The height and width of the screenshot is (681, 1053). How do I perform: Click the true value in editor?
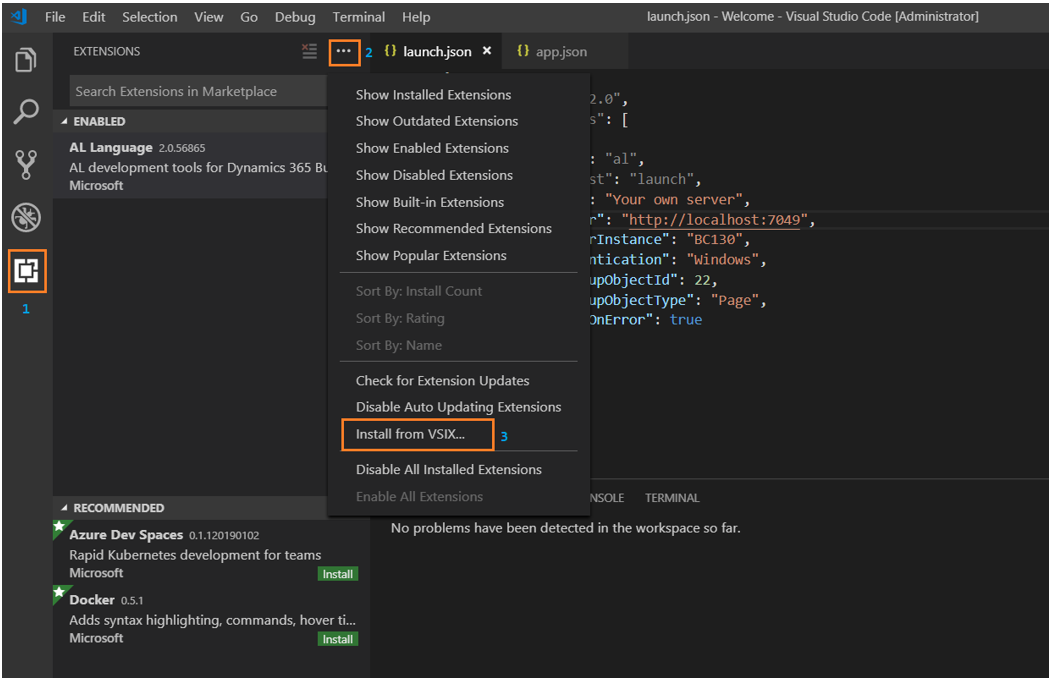click(x=686, y=320)
